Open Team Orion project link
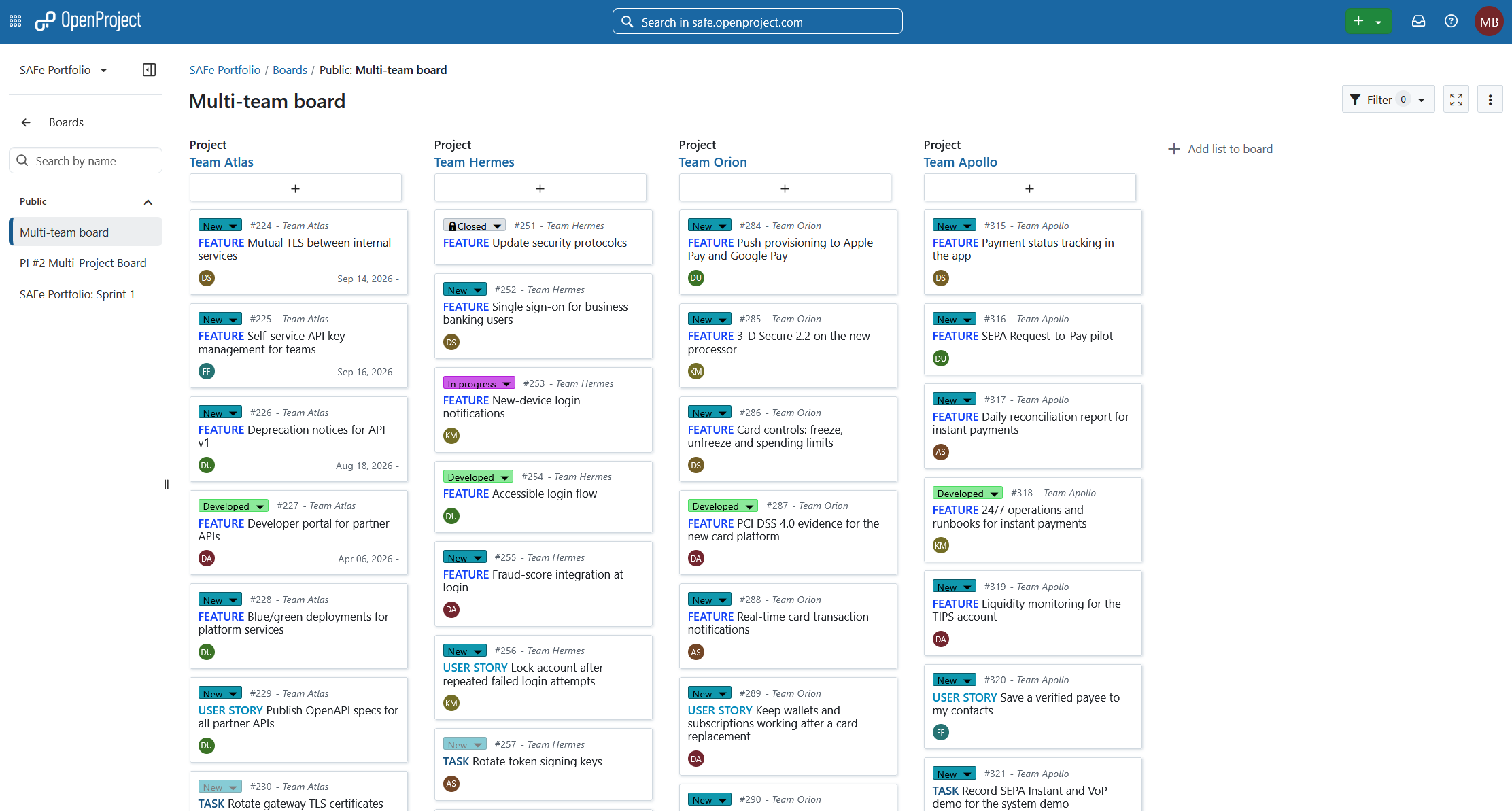The image size is (1512, 811). (713, 162)
